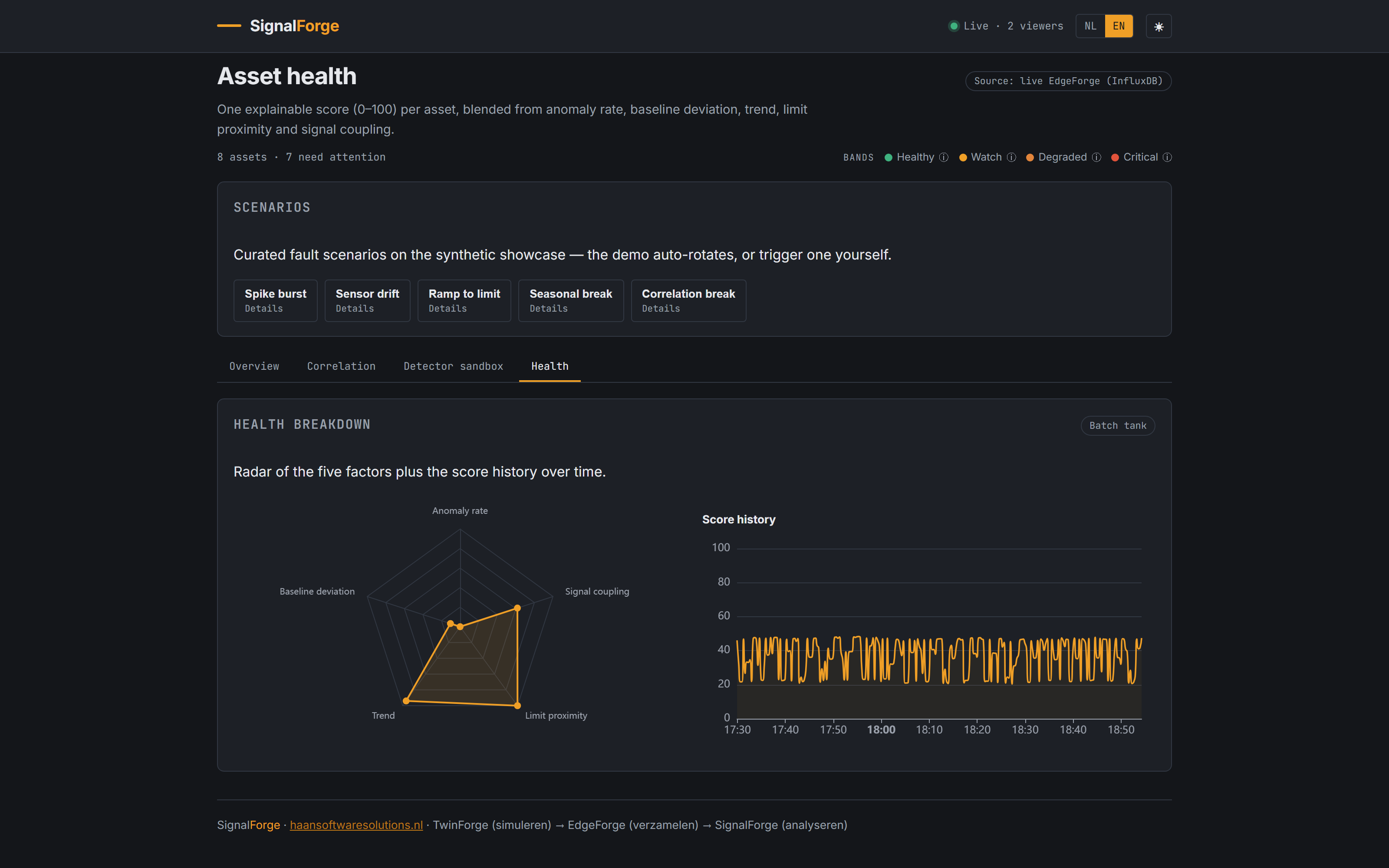Click the 17:30 time axis label
The height and width of the screenshot is (868, 1389).
tap(737, 730)
